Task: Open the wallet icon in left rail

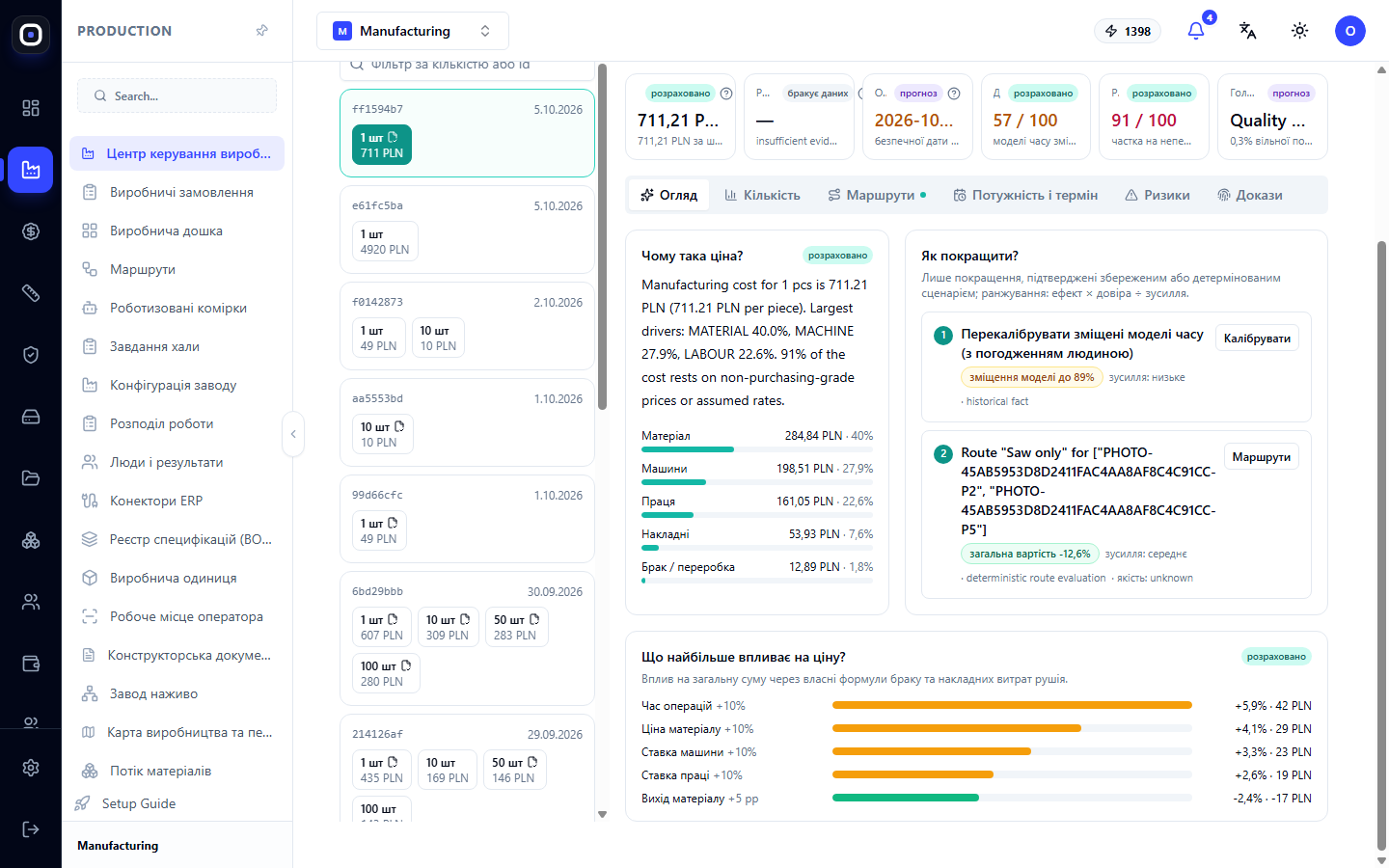Action: [31, 664]
